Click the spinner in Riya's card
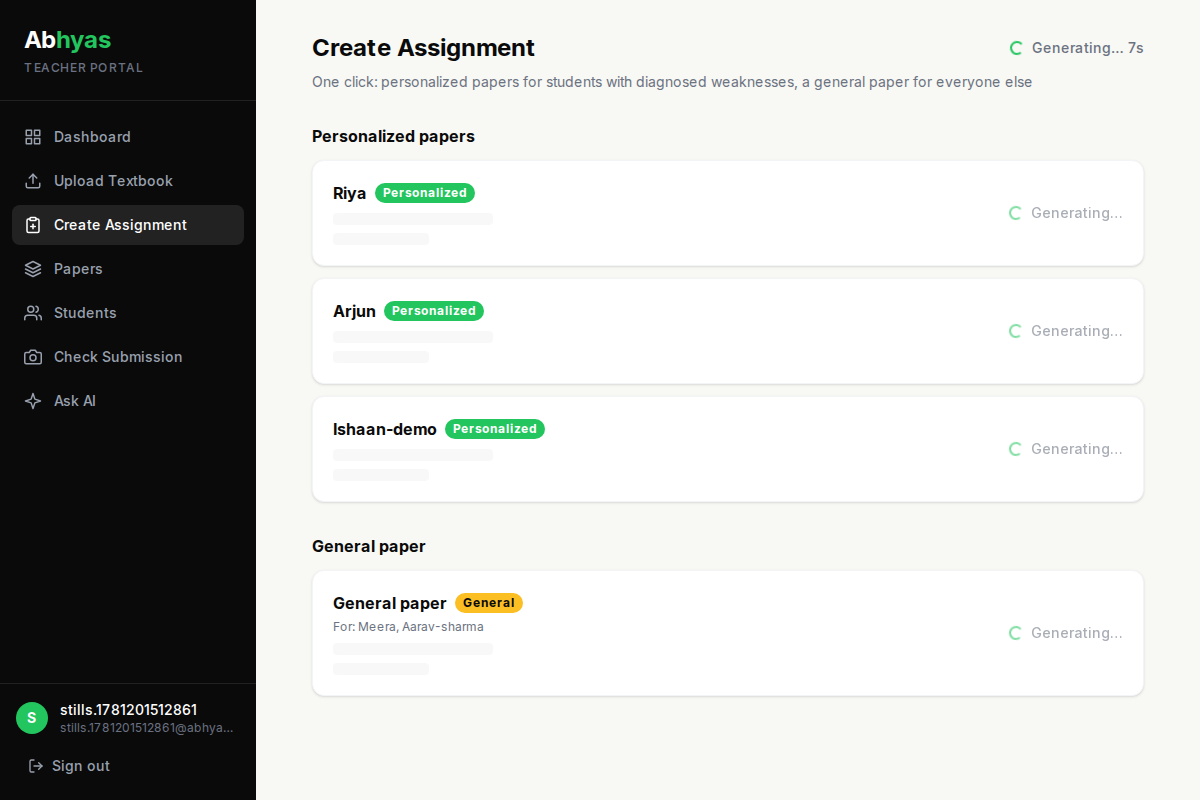1200x800 pixels. [x=1015, y=213]
